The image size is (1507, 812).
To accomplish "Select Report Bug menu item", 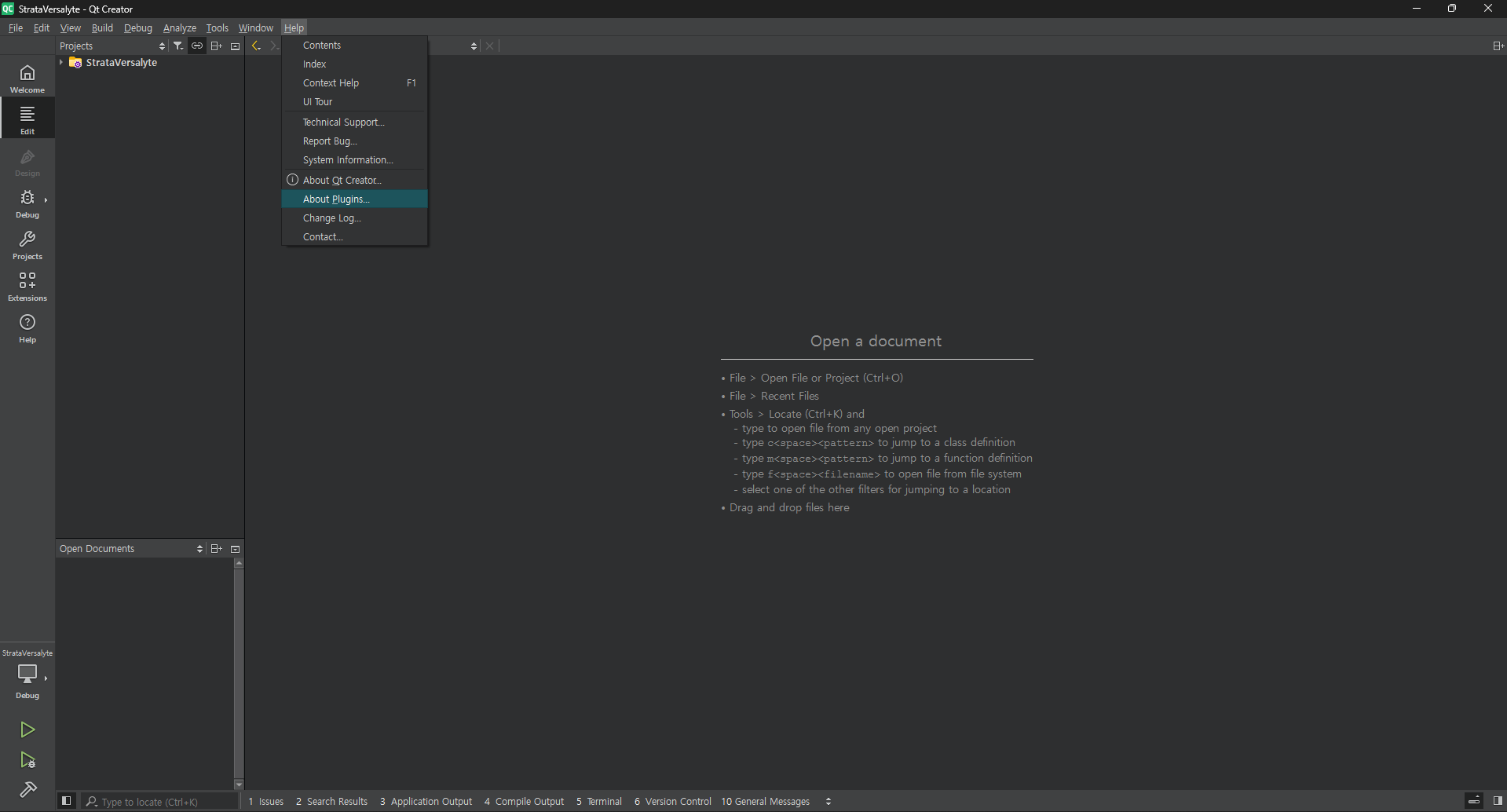I will tap(354, 141).
